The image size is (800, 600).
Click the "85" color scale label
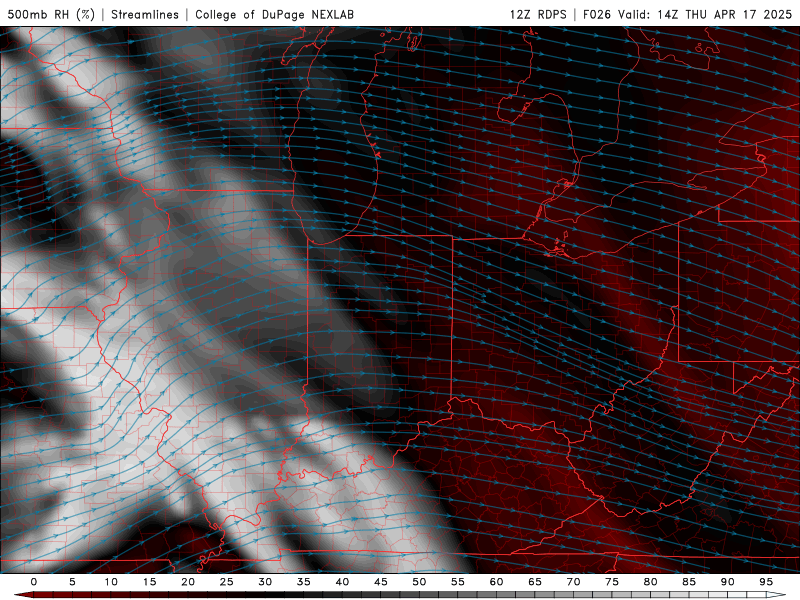pyautogui.click(x=689, y=582)
